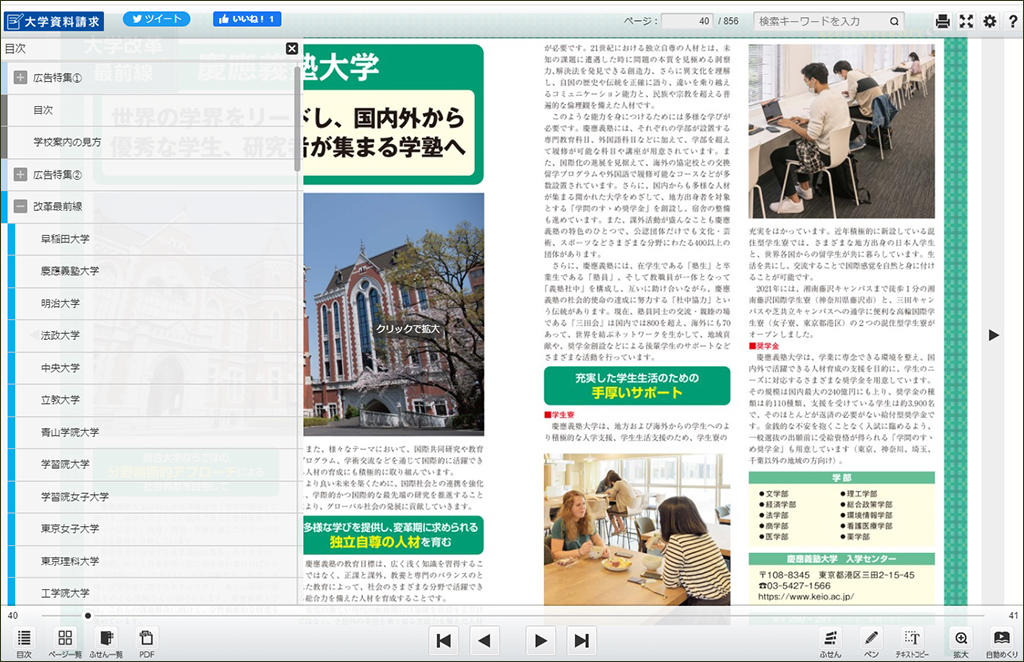Activate the テキストコピー text copy tool
Screen dimensions: 1024x662
(x=912, y=641)
